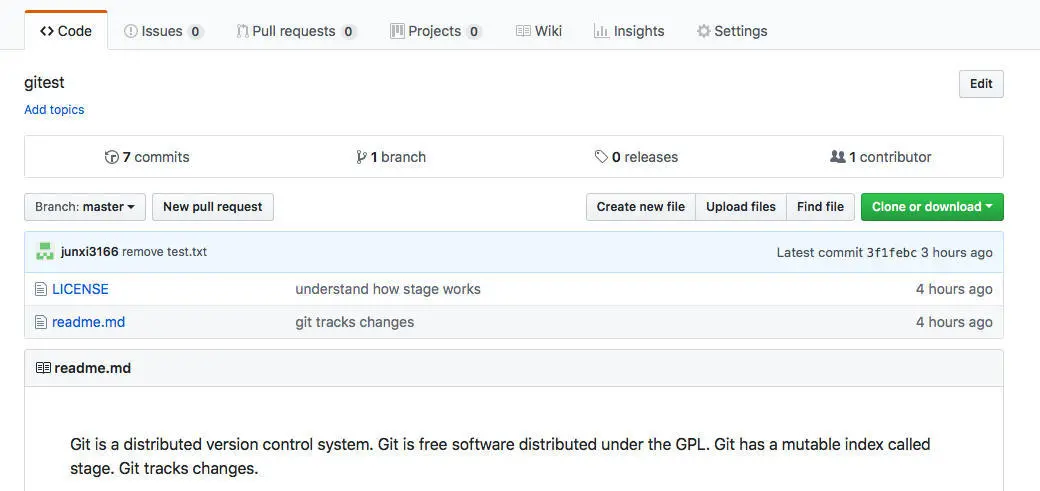The image size is (1040, 491).
Task: Open latest commit hash 3f1febc
Action: (x=891, y=252)
